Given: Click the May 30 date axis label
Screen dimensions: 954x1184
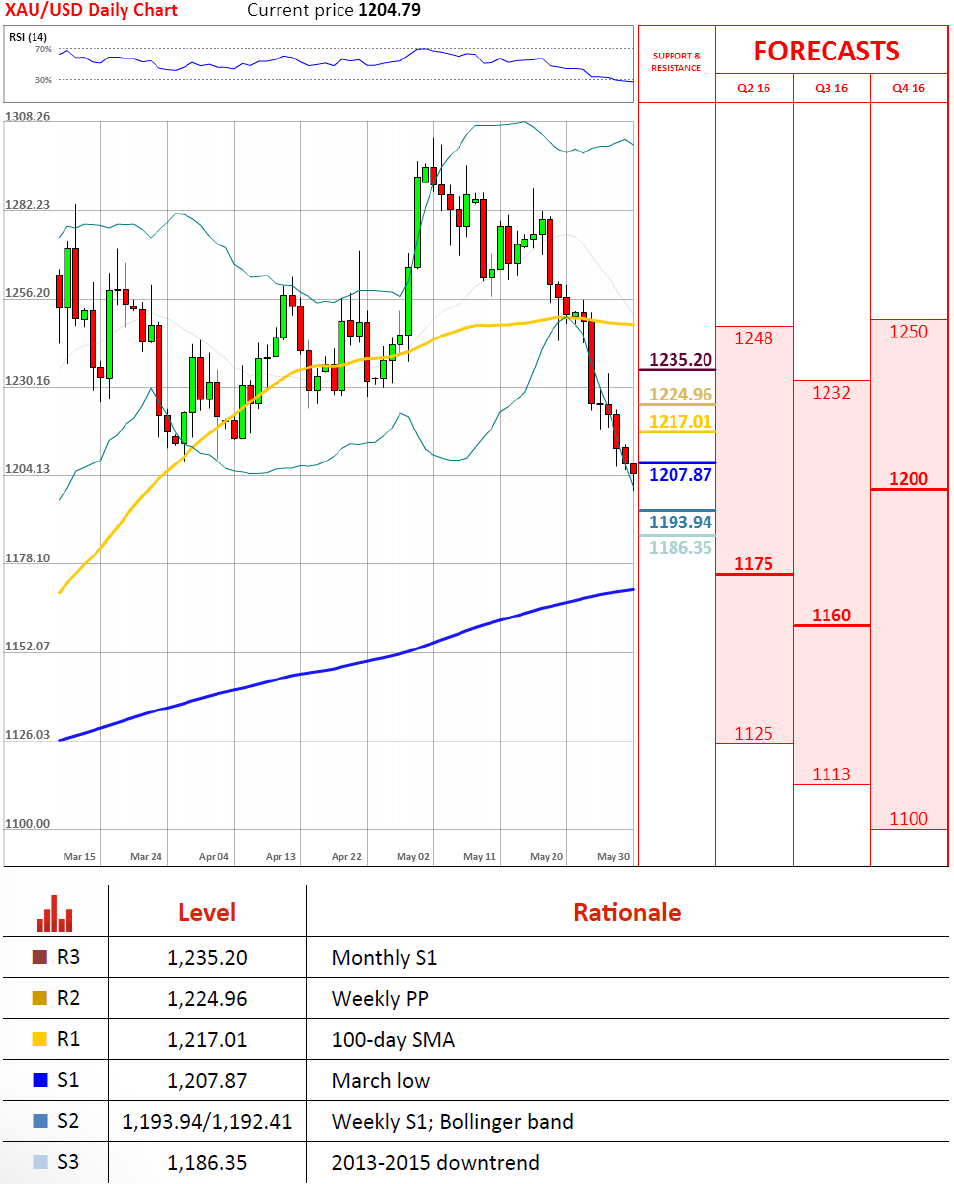Looking at the screenshot, I should tap(613, 856).
